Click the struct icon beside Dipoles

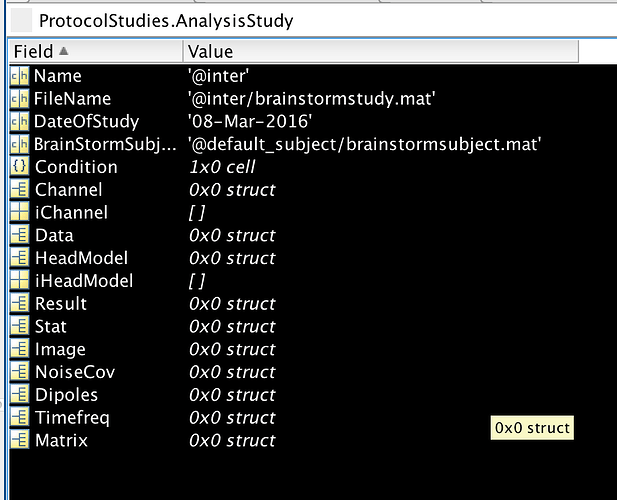pos(19,395)
